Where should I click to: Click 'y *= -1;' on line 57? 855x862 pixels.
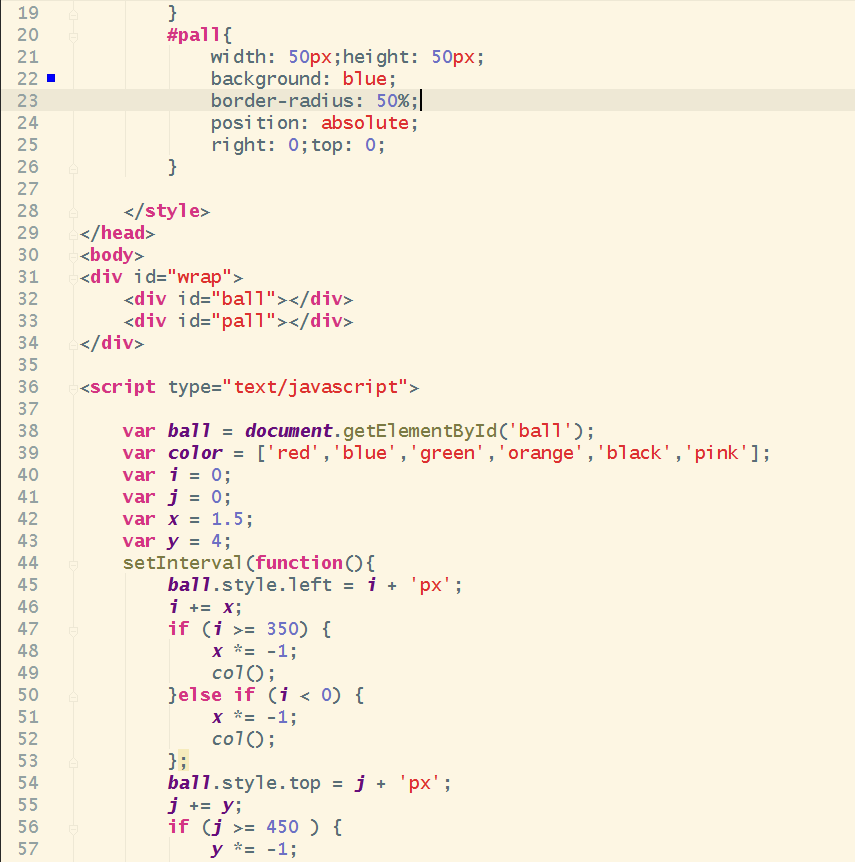pos(255,849)
